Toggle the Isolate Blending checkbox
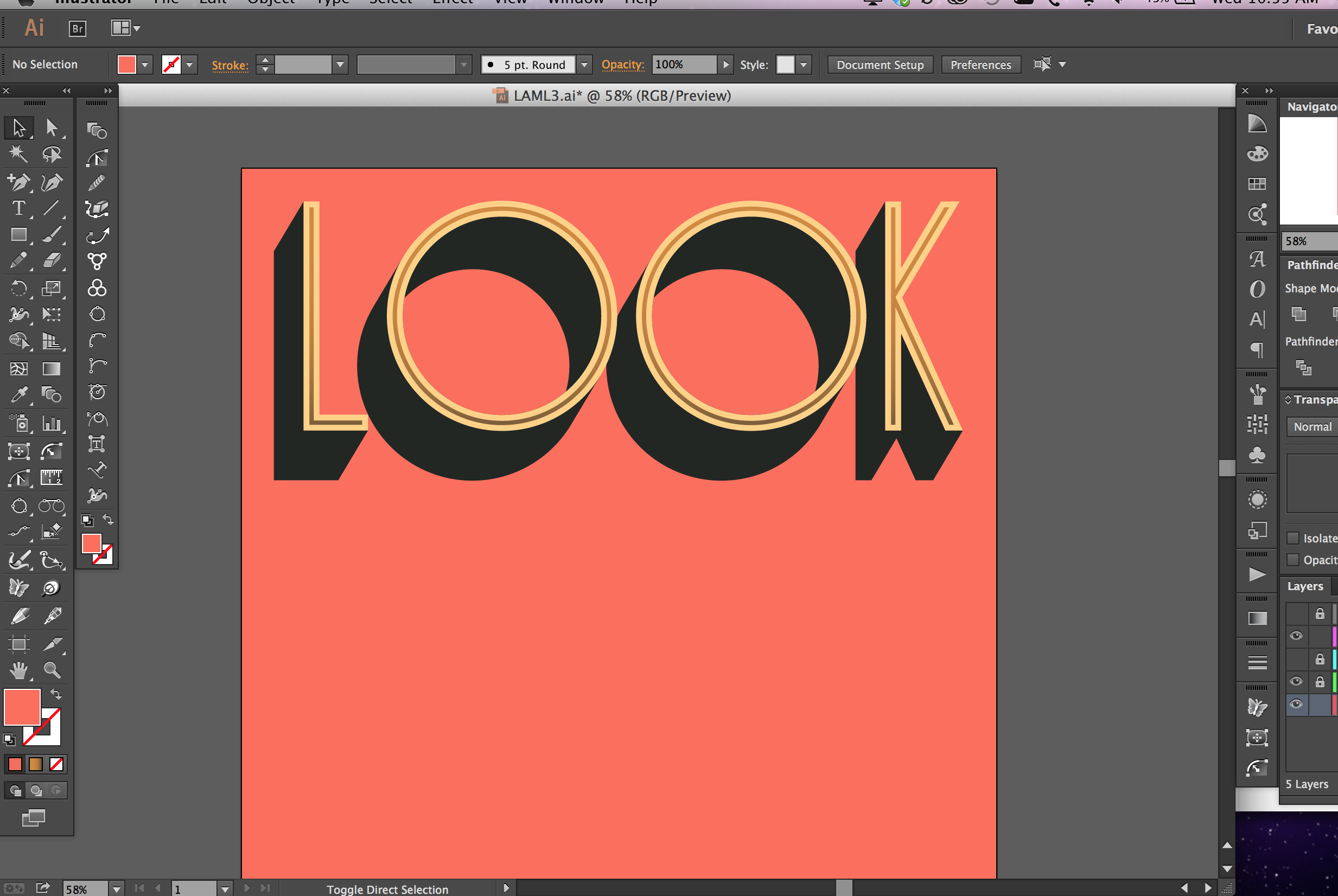Screen dimensions: 1338x896 point(1293,538)
